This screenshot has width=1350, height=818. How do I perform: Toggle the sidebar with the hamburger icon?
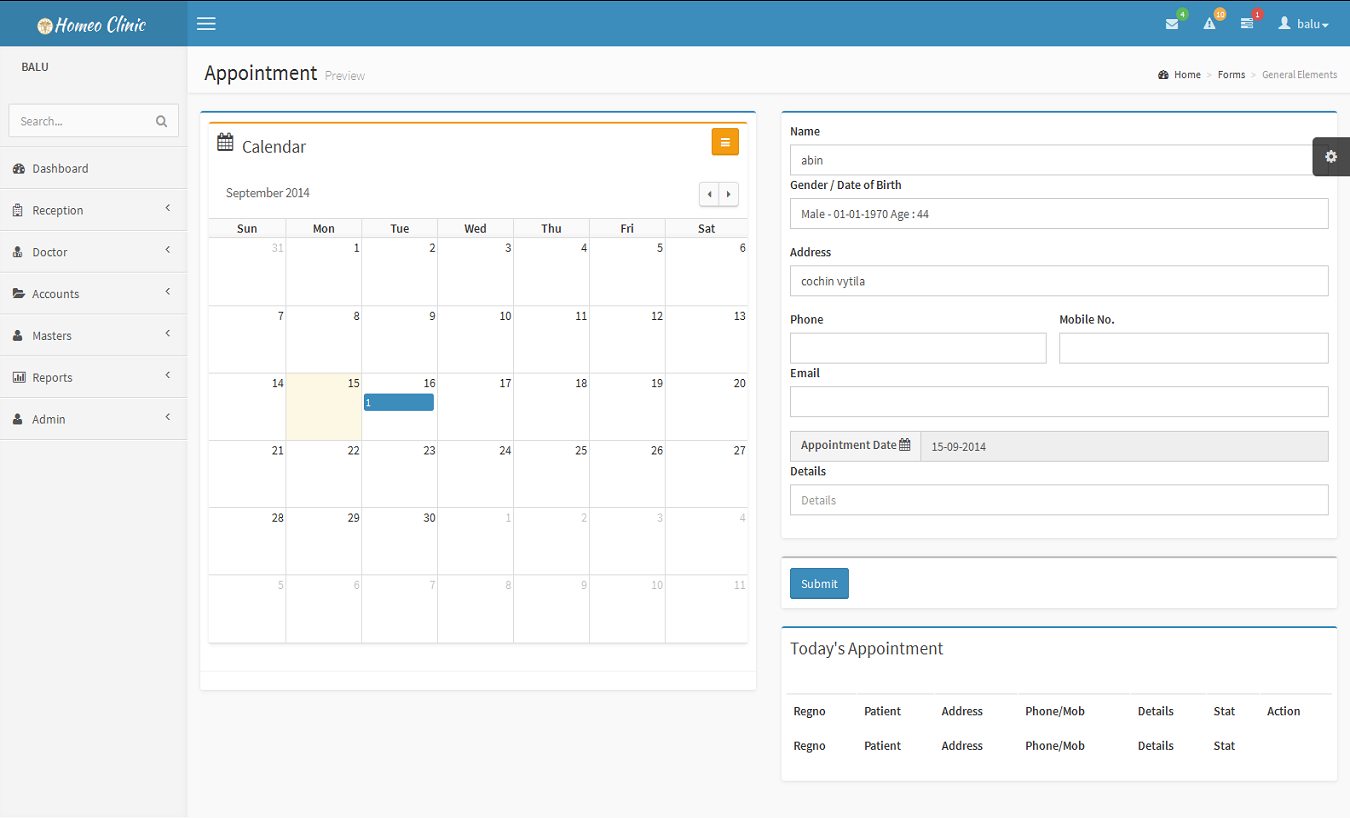[x=206, y=24]
